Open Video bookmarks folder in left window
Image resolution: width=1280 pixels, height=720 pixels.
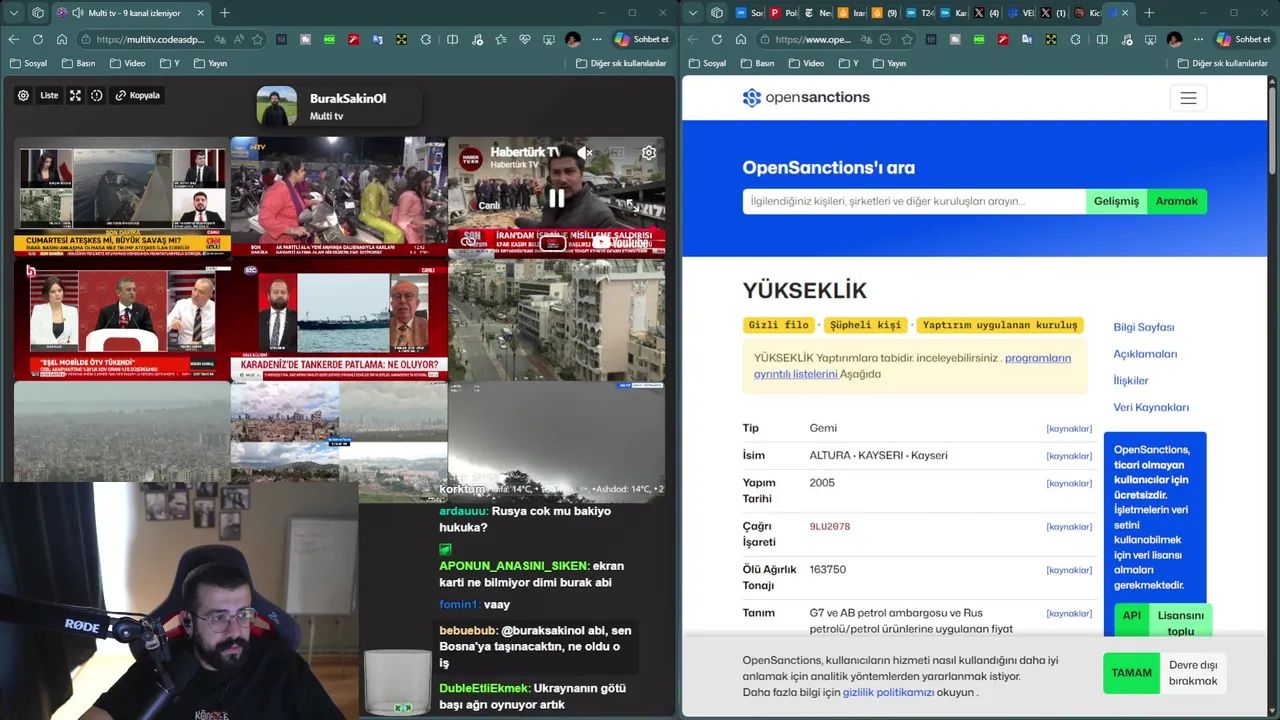(x=127, y=63)
